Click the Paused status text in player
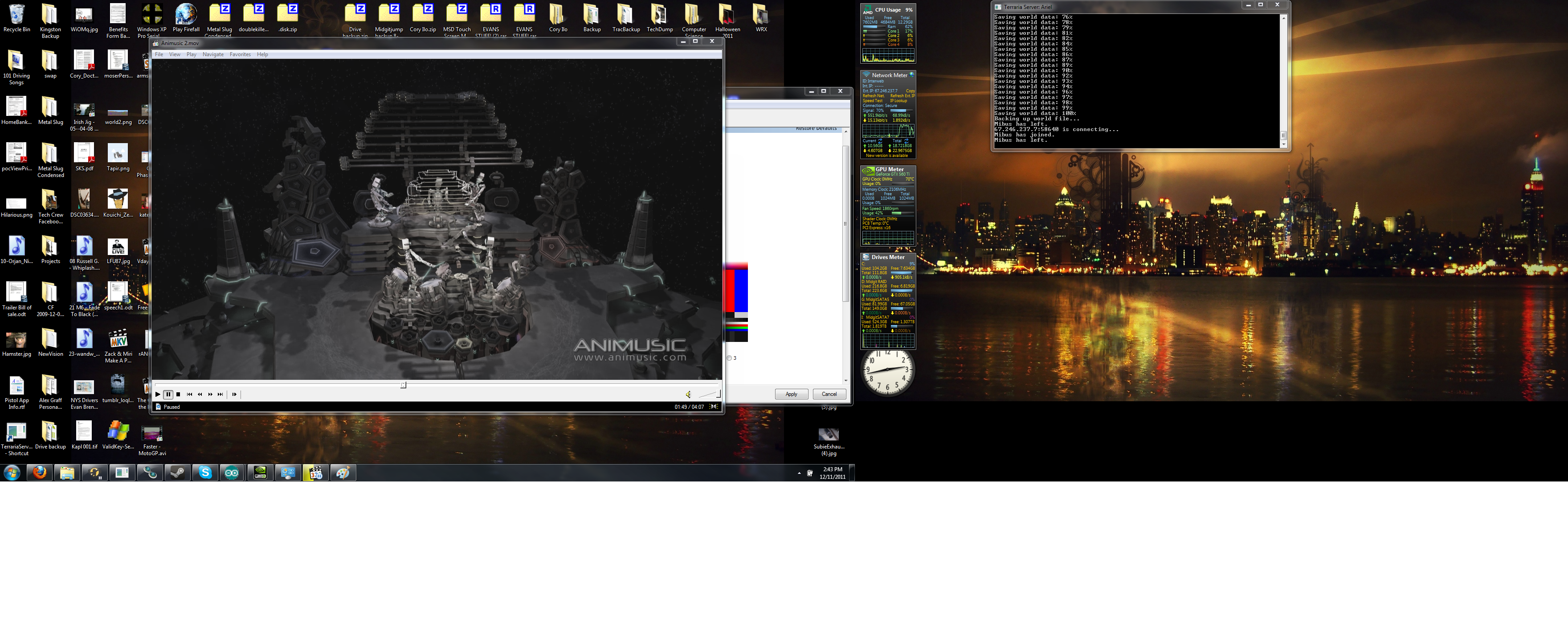Image resolution: width=1568 pixels, height=617 pixels. tap(171, 407)
